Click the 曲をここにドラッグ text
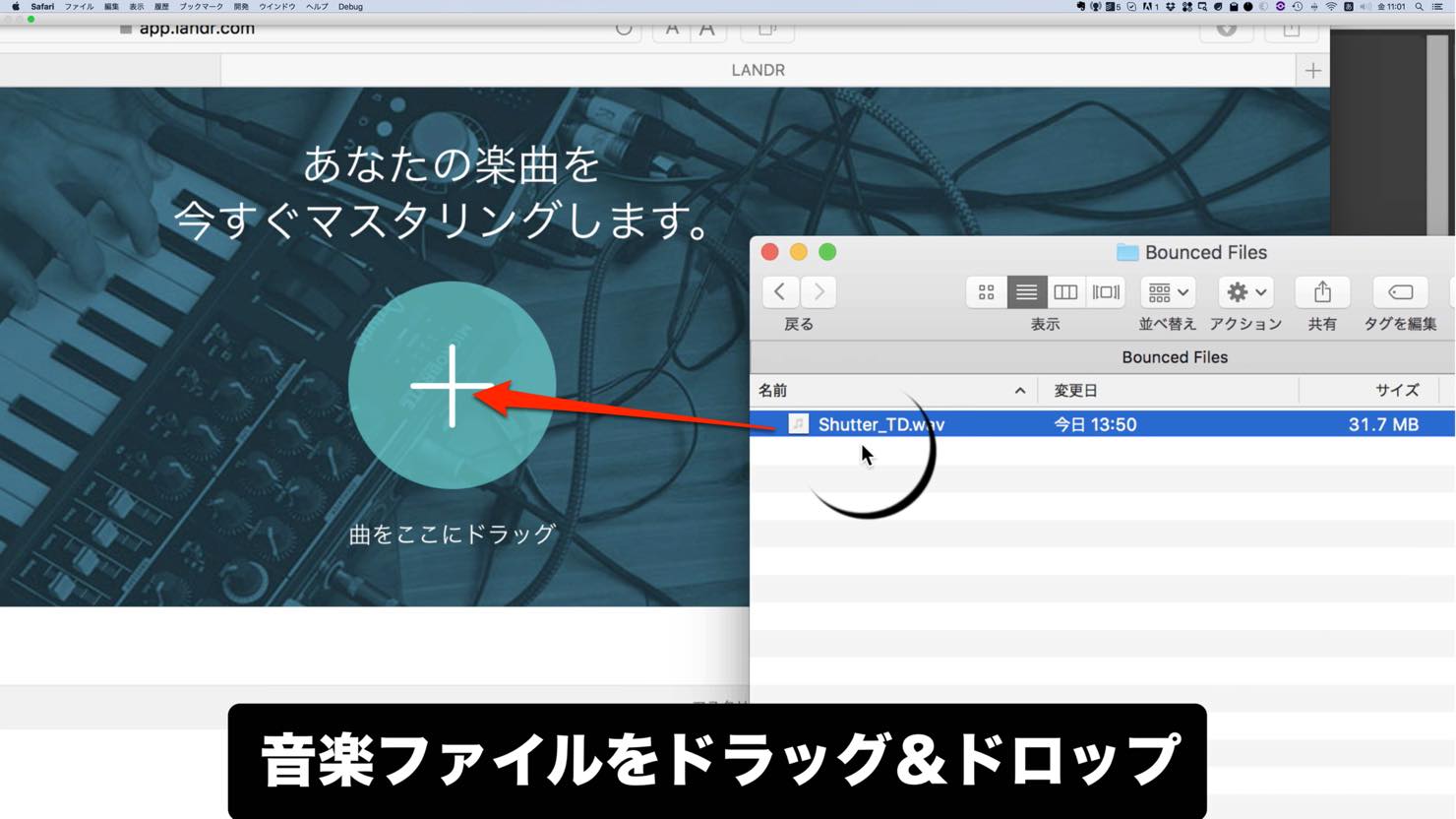1456x819 pixels. (x=453, y=534)
